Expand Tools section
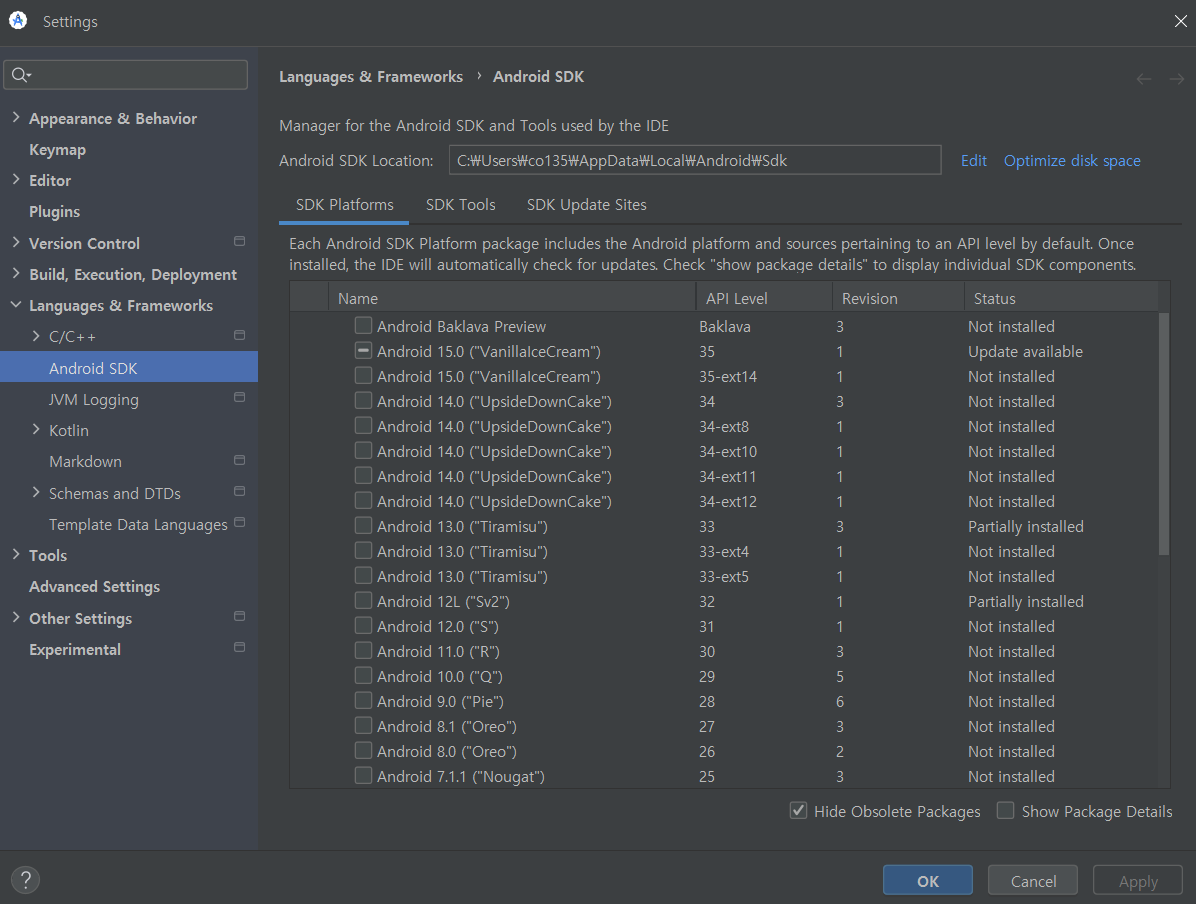Screen dimensions: 1196x904 (x=16, y=555)
